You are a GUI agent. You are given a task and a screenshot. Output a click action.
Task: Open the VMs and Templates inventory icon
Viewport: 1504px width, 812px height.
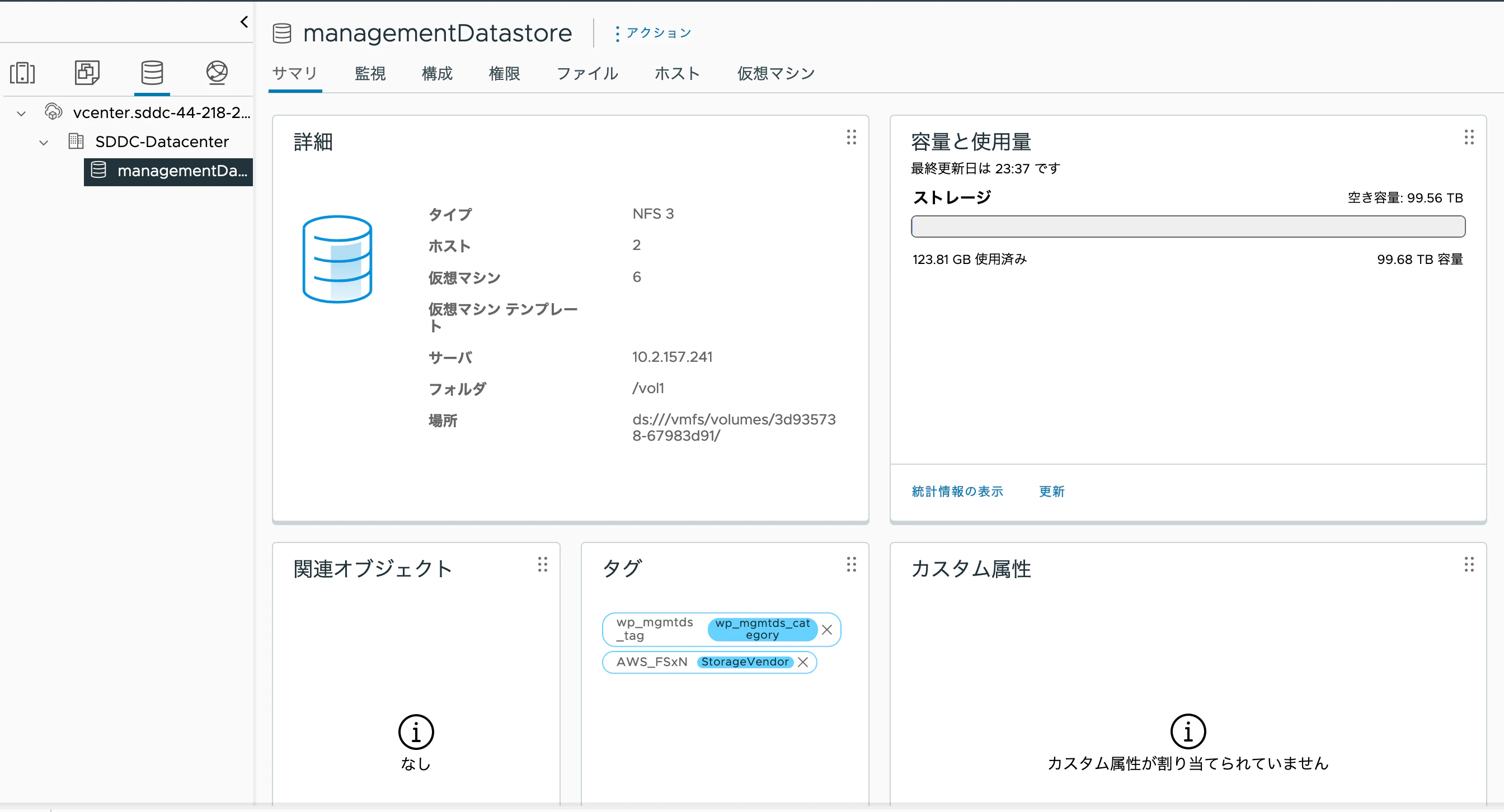pyautogui.click(x=87, y=73)
